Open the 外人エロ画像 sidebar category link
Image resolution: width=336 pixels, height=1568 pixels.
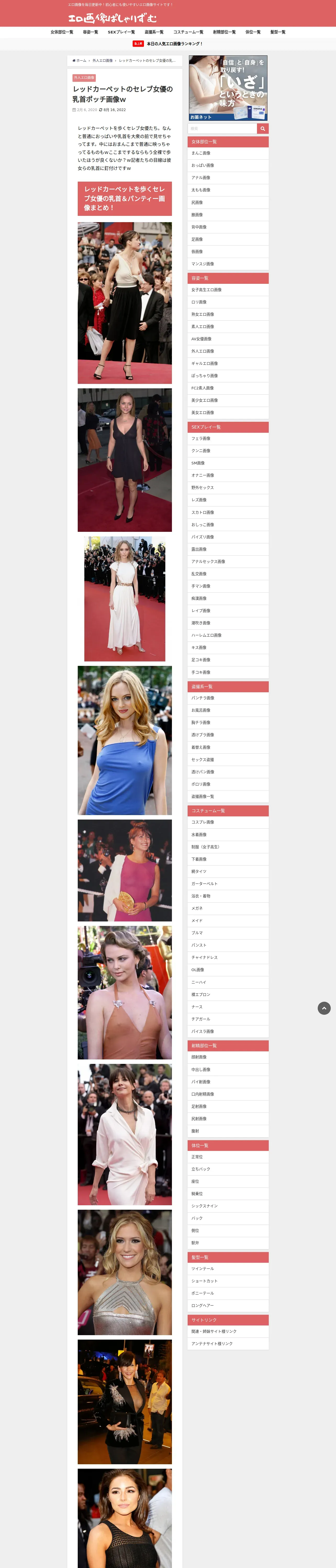228,351
